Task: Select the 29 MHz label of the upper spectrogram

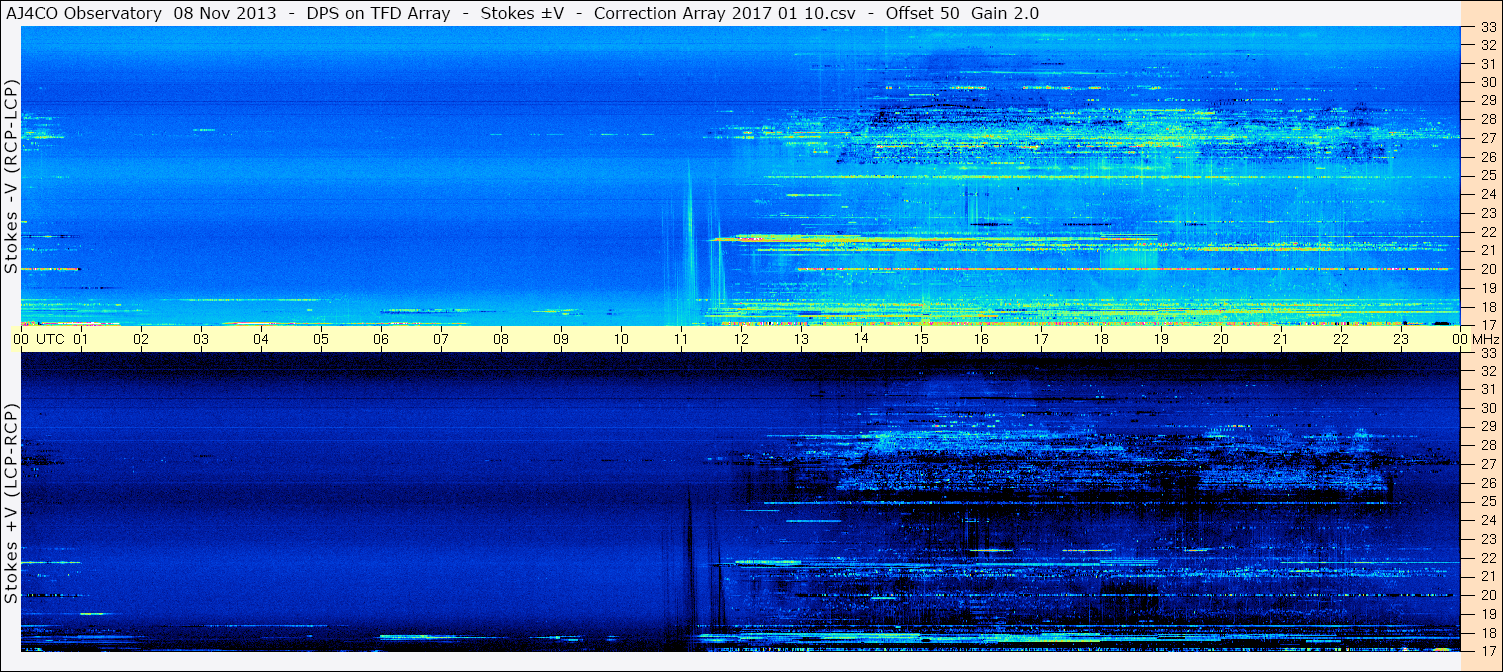Action: pos(1487,101)
